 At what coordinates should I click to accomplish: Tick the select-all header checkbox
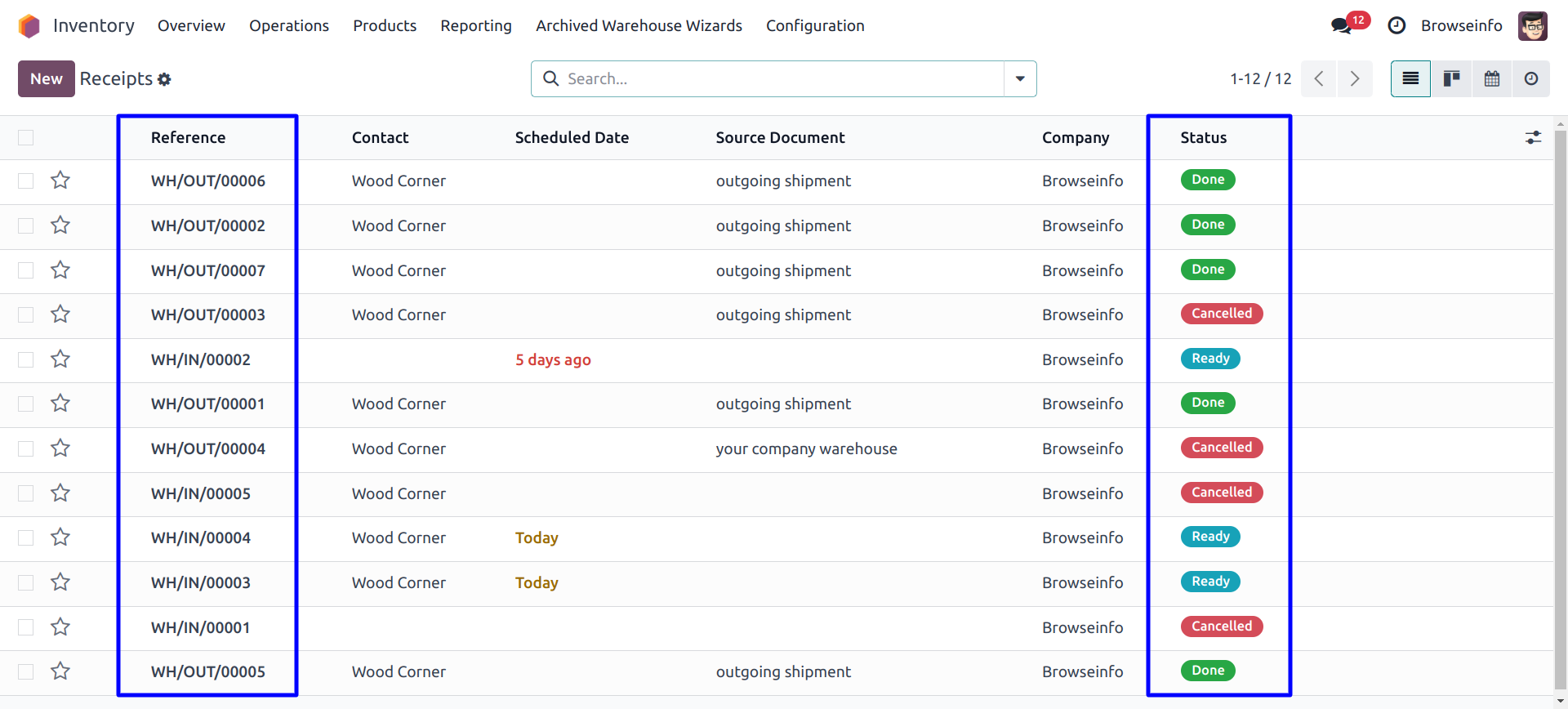click(x=26, y=137)
